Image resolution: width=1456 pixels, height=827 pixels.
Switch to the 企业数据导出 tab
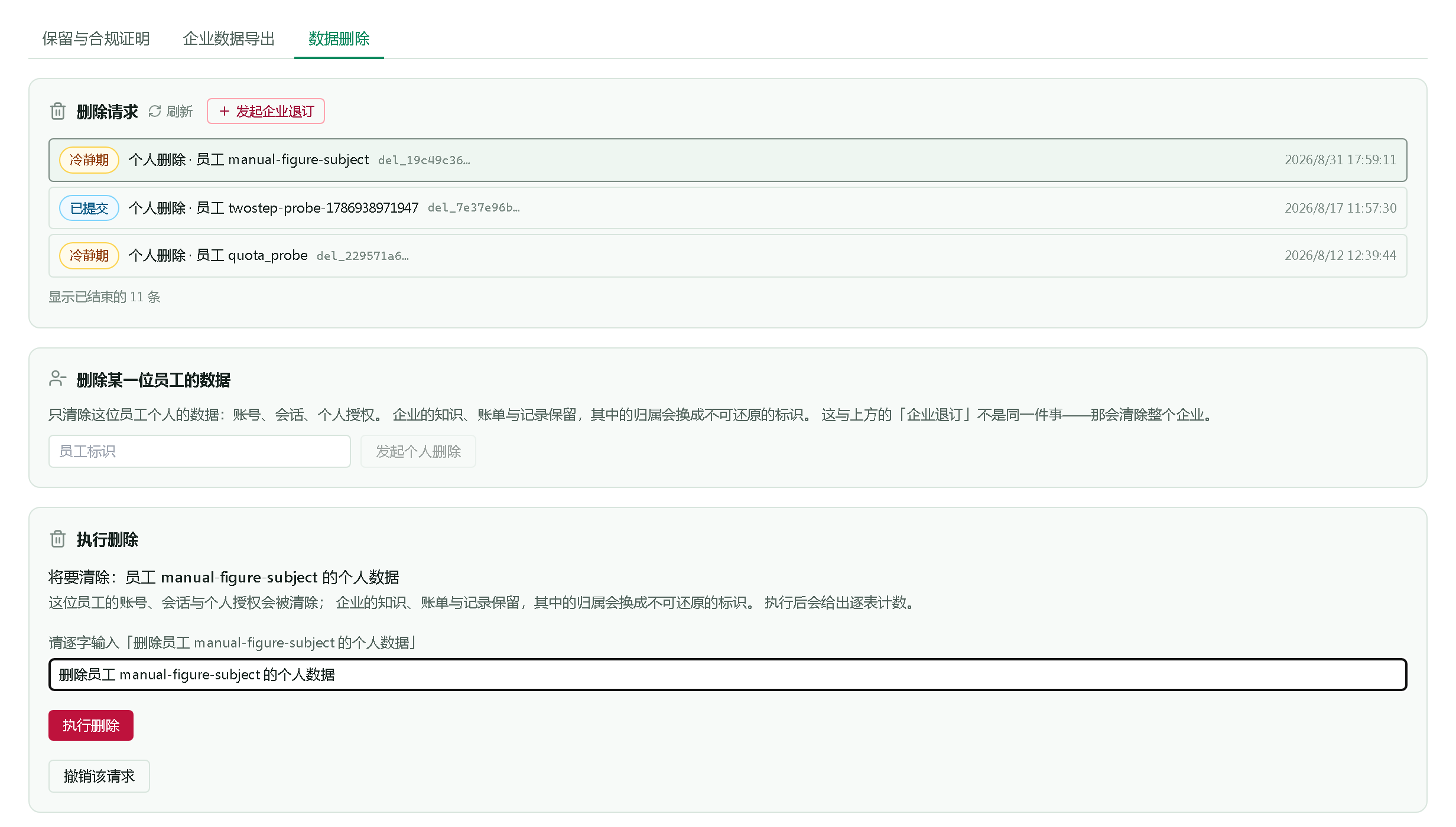pos(229,39)
